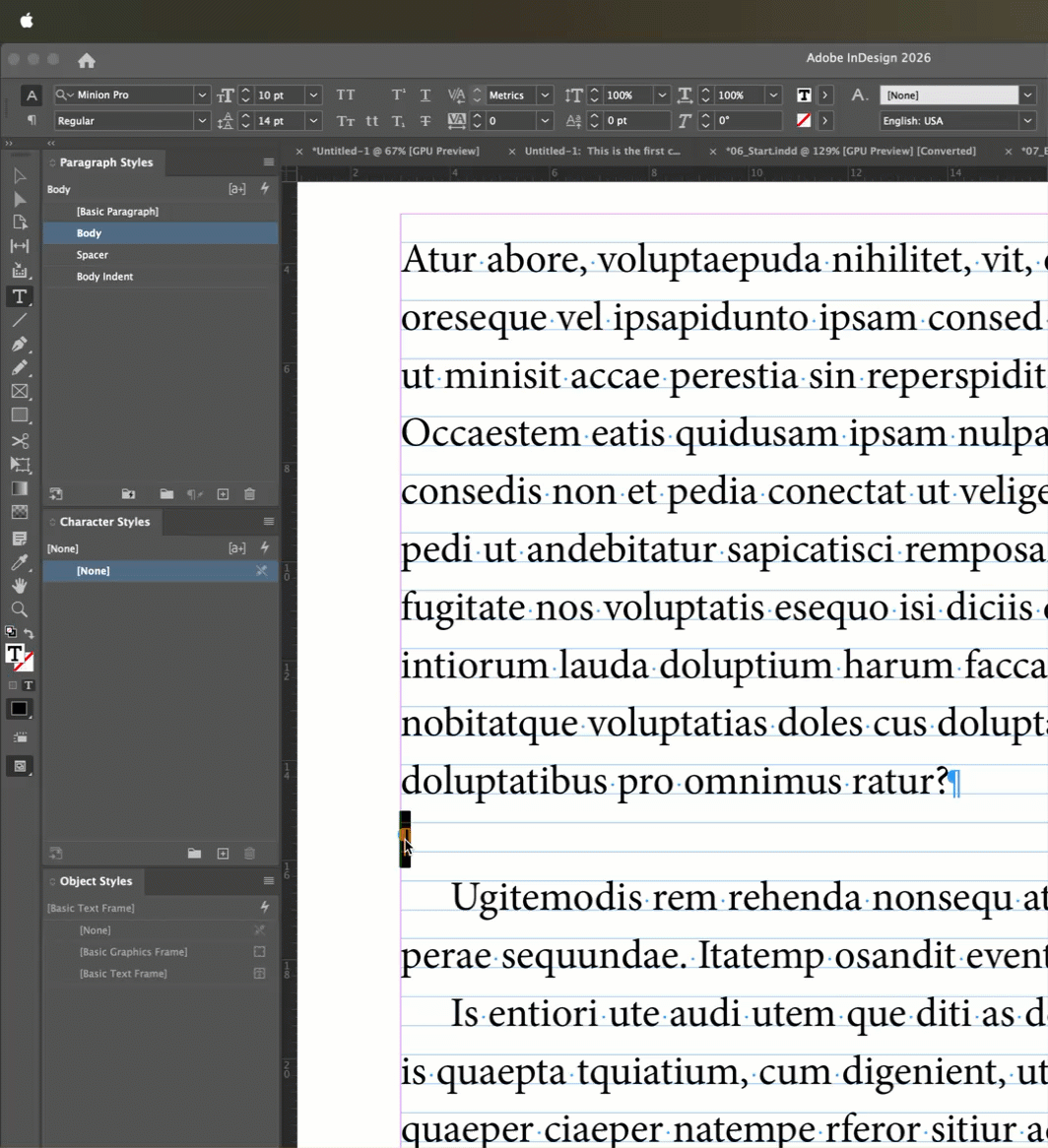The width and height of the screenshot is (1048, 1148).
Task: Switch to 06_Start.indd document tab
Action: point(851,151)
